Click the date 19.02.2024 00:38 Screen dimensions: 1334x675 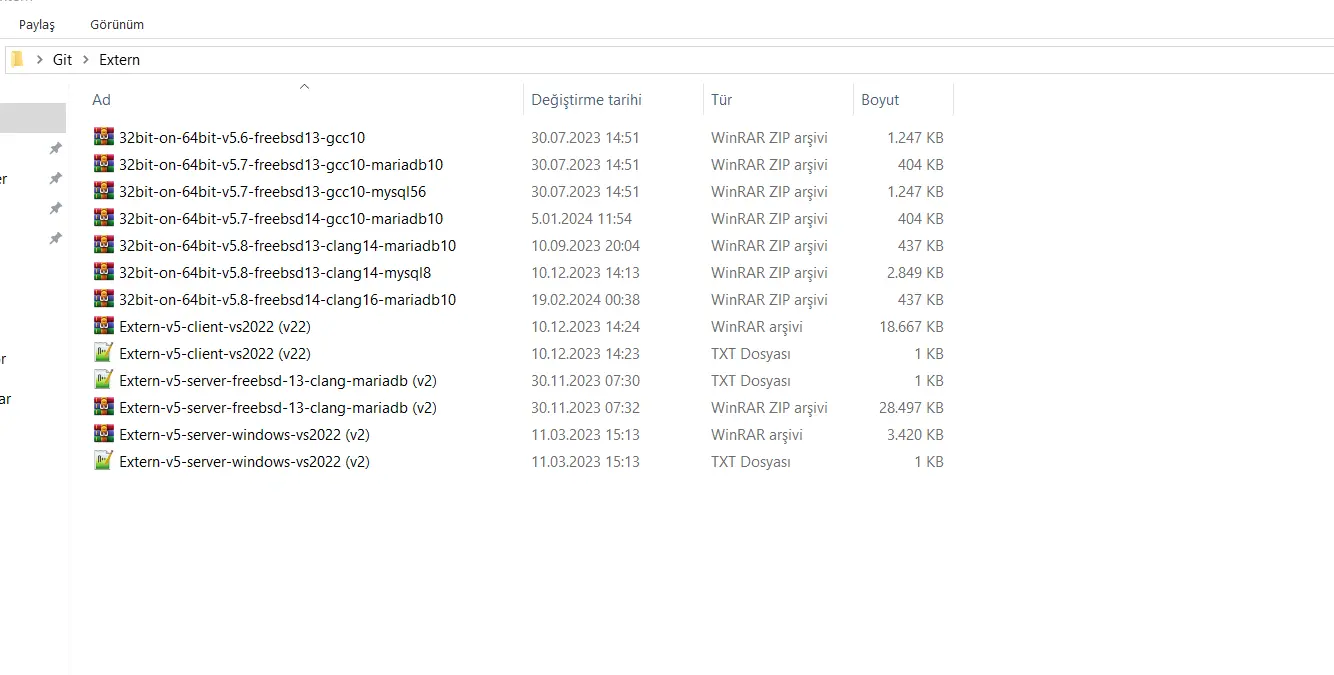(586, 300)
